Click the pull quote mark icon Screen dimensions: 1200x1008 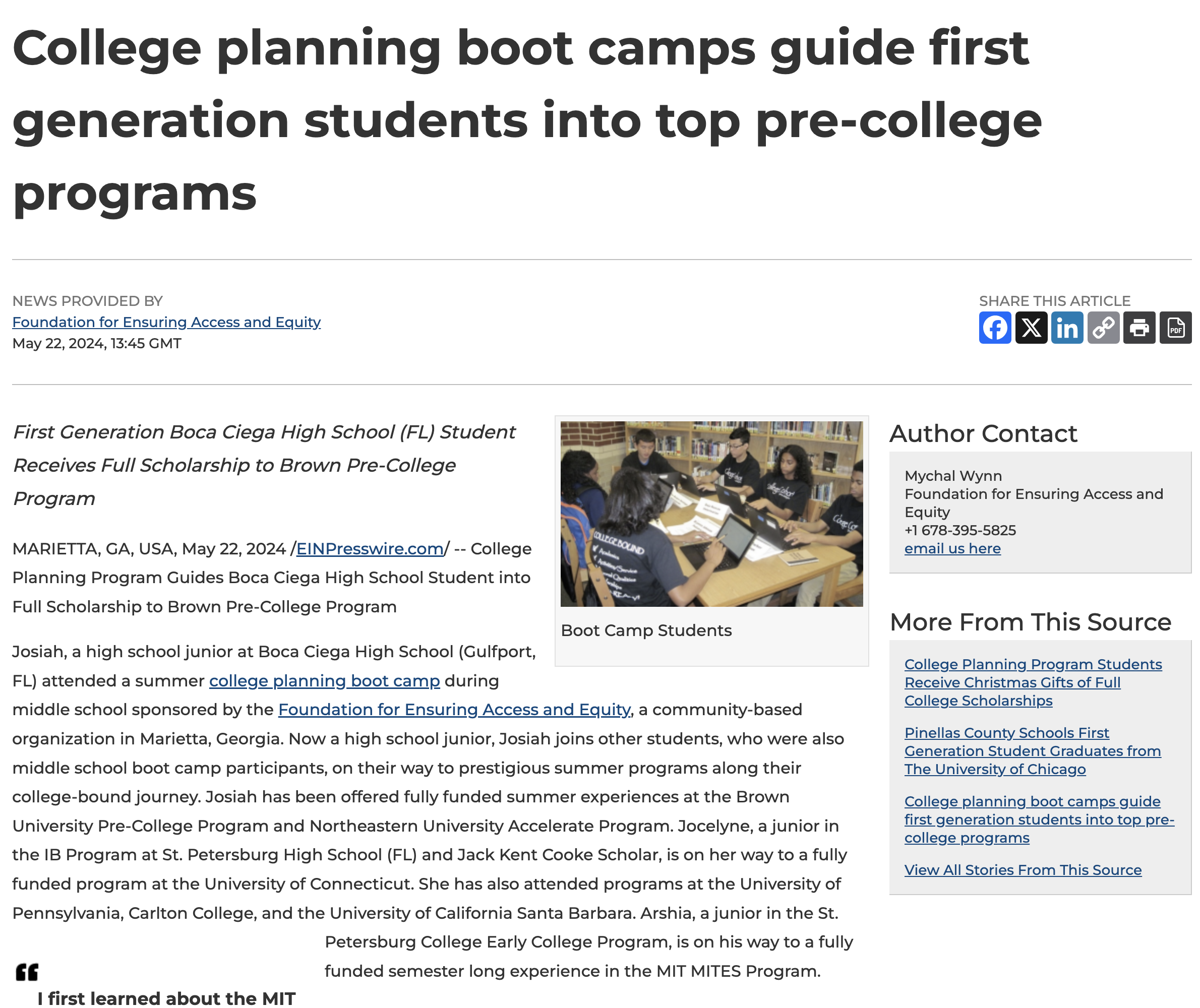pos(27,971)
